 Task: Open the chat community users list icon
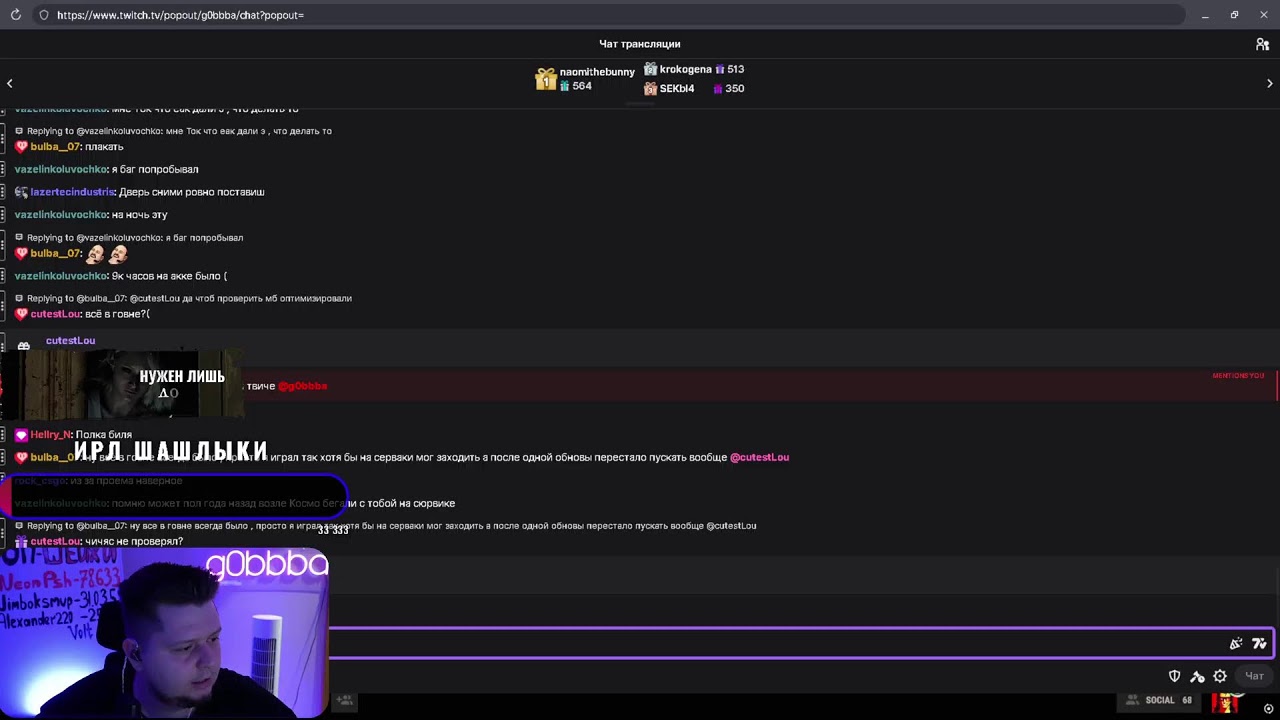[1262, 44]
